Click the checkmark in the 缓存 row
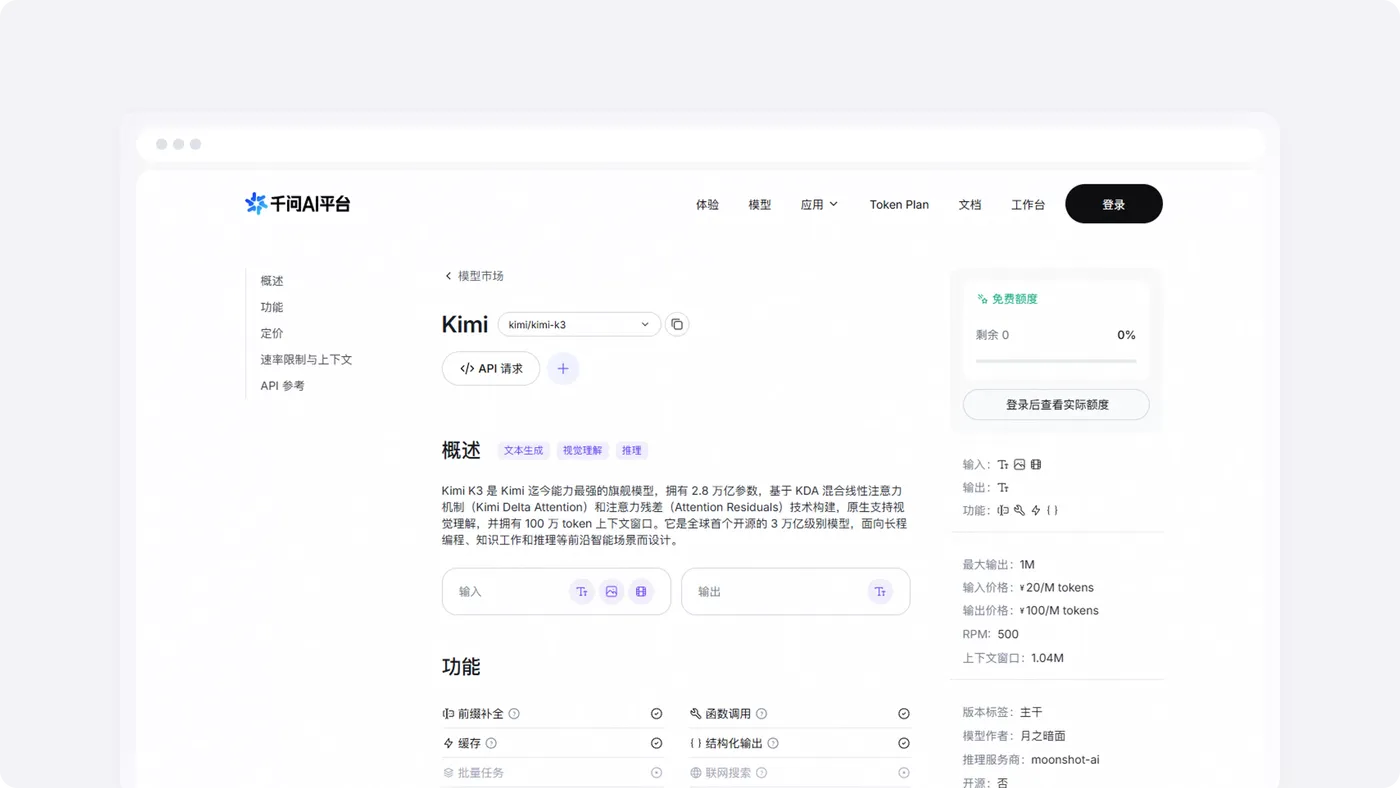 pyautogui.click(x=656, y=743)
